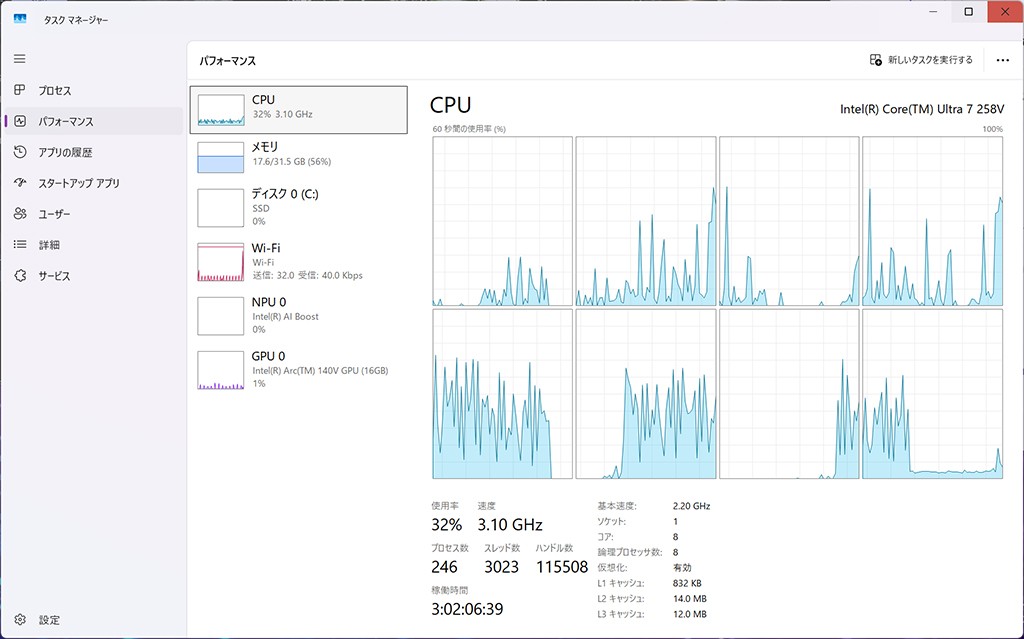Select GPU 0 Intel Arc item

[298, 369]
